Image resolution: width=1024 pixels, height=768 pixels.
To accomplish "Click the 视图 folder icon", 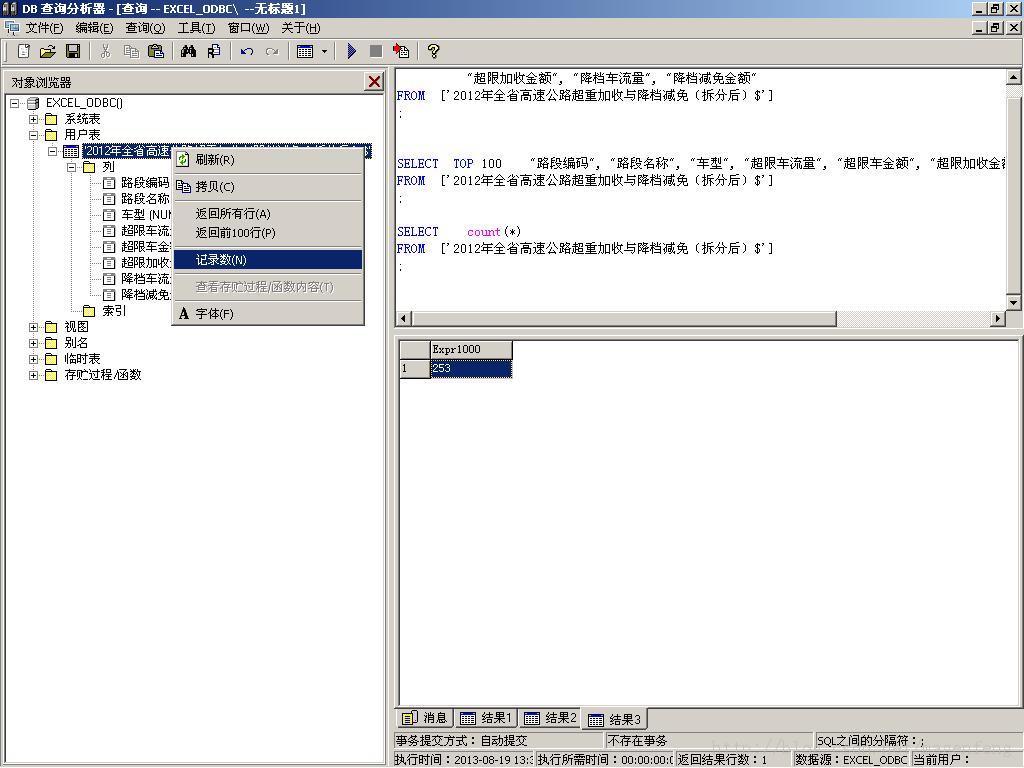I will (x=51, y=327).
